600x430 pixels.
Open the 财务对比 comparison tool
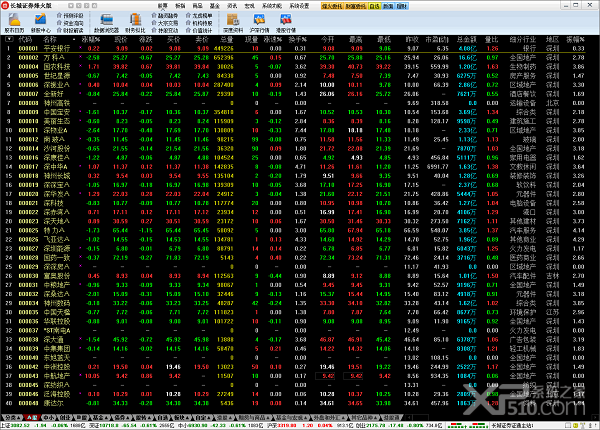[x=135, y=23]
